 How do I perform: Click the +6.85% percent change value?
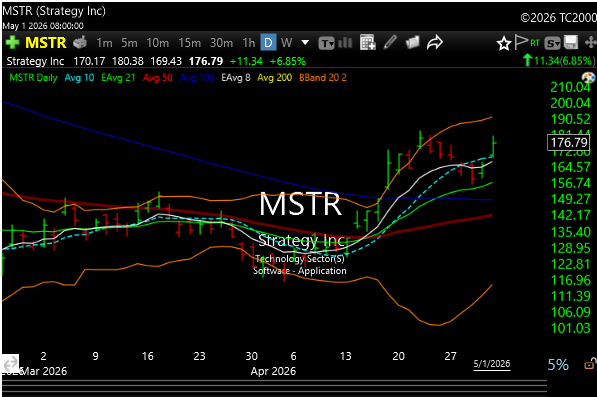click(x=287, y=61)
